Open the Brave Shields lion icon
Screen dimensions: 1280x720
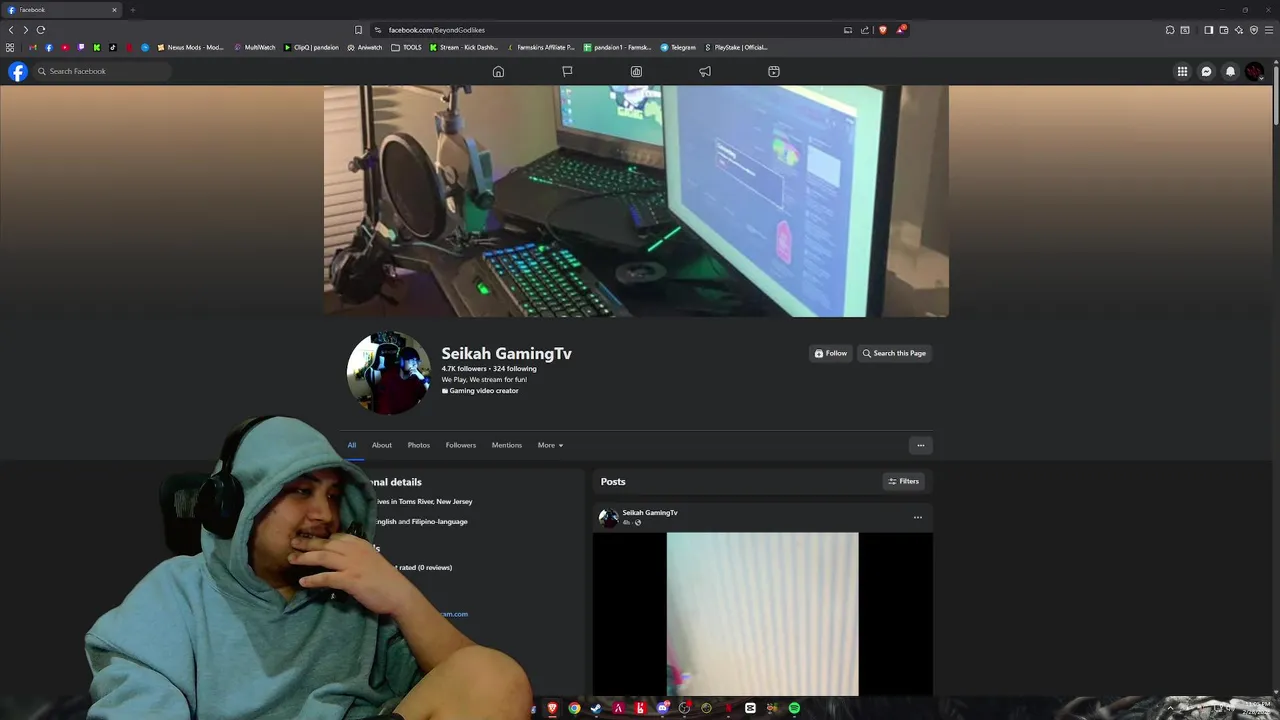(882, 30)
